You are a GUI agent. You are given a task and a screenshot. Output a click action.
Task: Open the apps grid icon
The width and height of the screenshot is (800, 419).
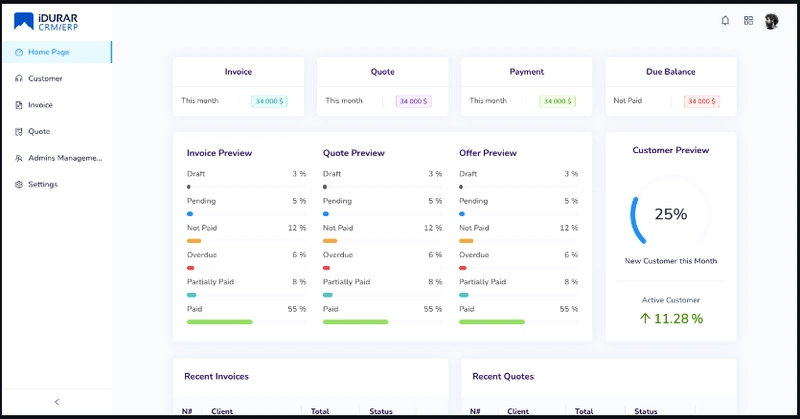tap(748, 21)
